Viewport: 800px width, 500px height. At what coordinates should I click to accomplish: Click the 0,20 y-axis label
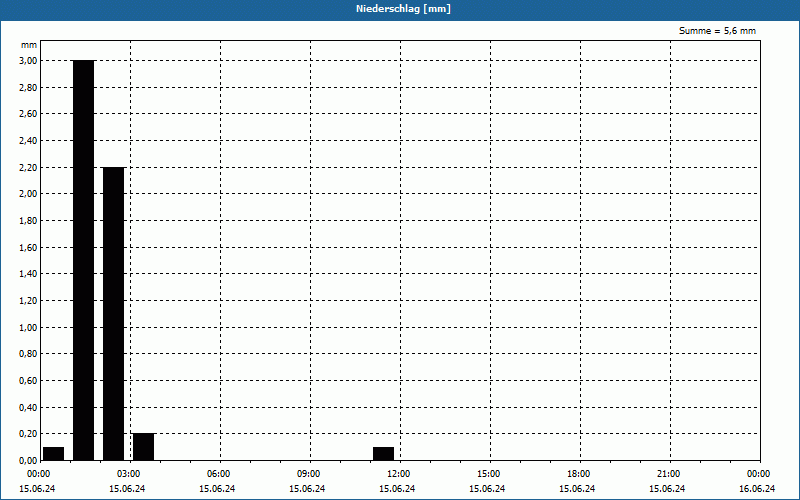click(x=28, y=434)
